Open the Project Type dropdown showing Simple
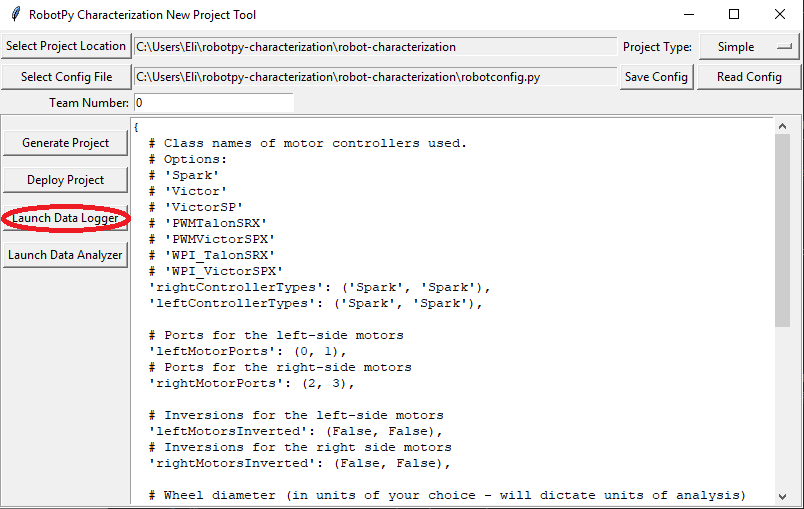 click(x=749, y=47)
